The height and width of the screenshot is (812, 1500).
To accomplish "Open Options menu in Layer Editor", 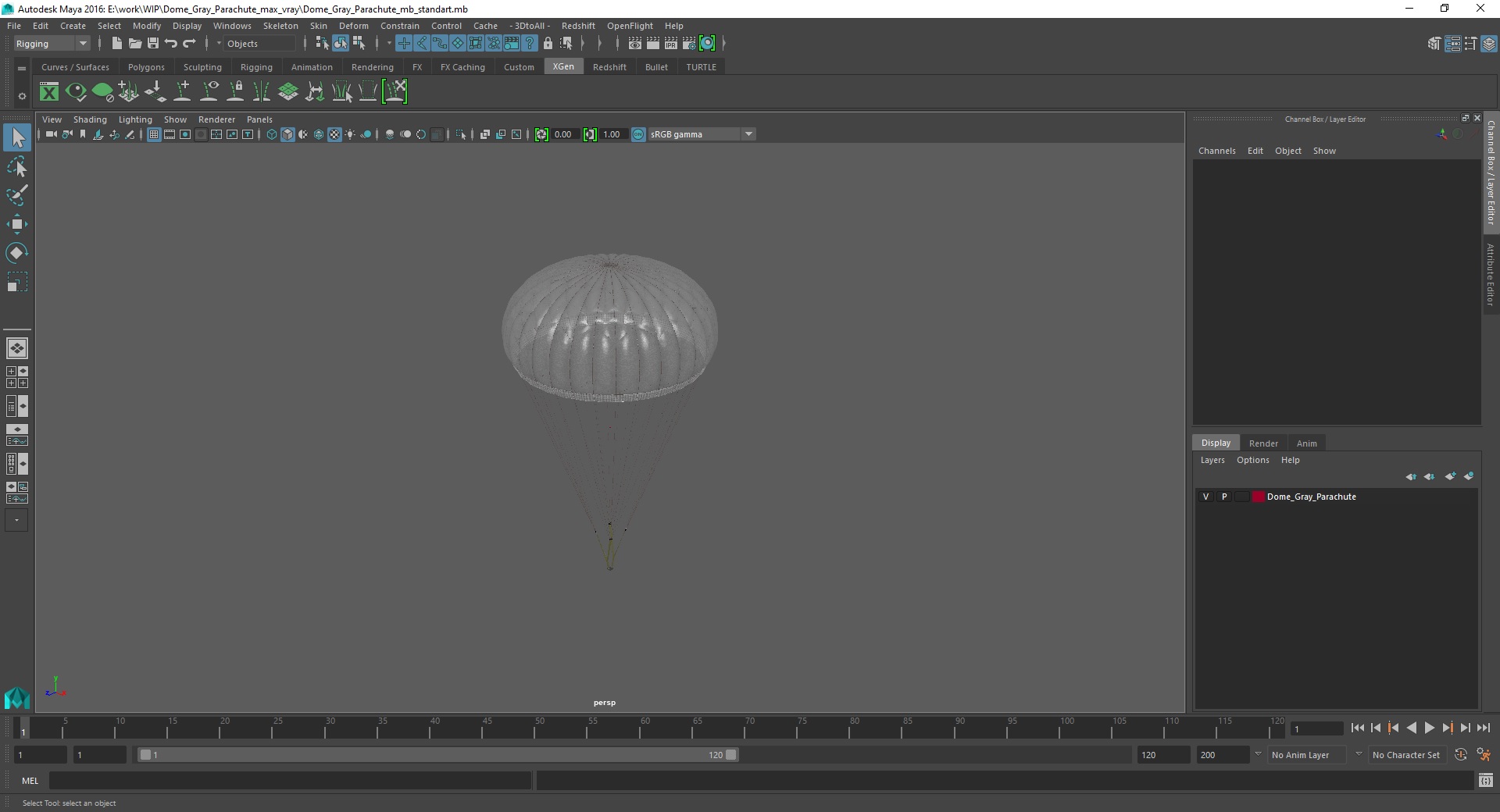I will (1252, 460).
